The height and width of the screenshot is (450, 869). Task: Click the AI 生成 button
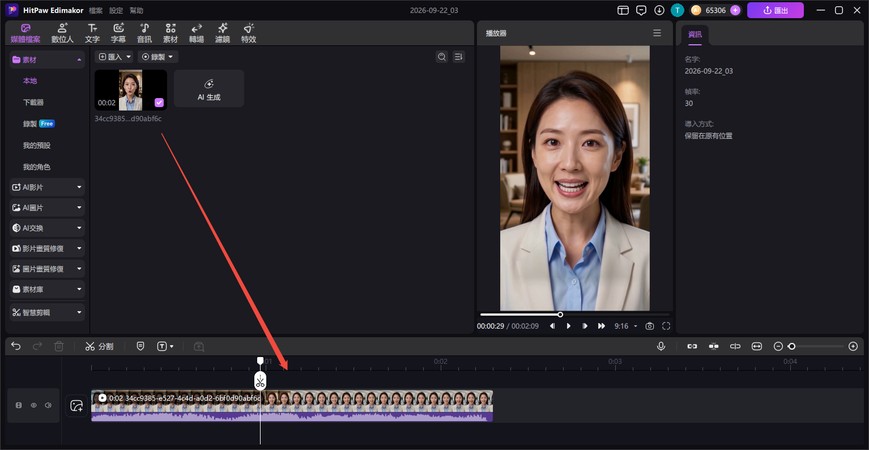point(209,89)
